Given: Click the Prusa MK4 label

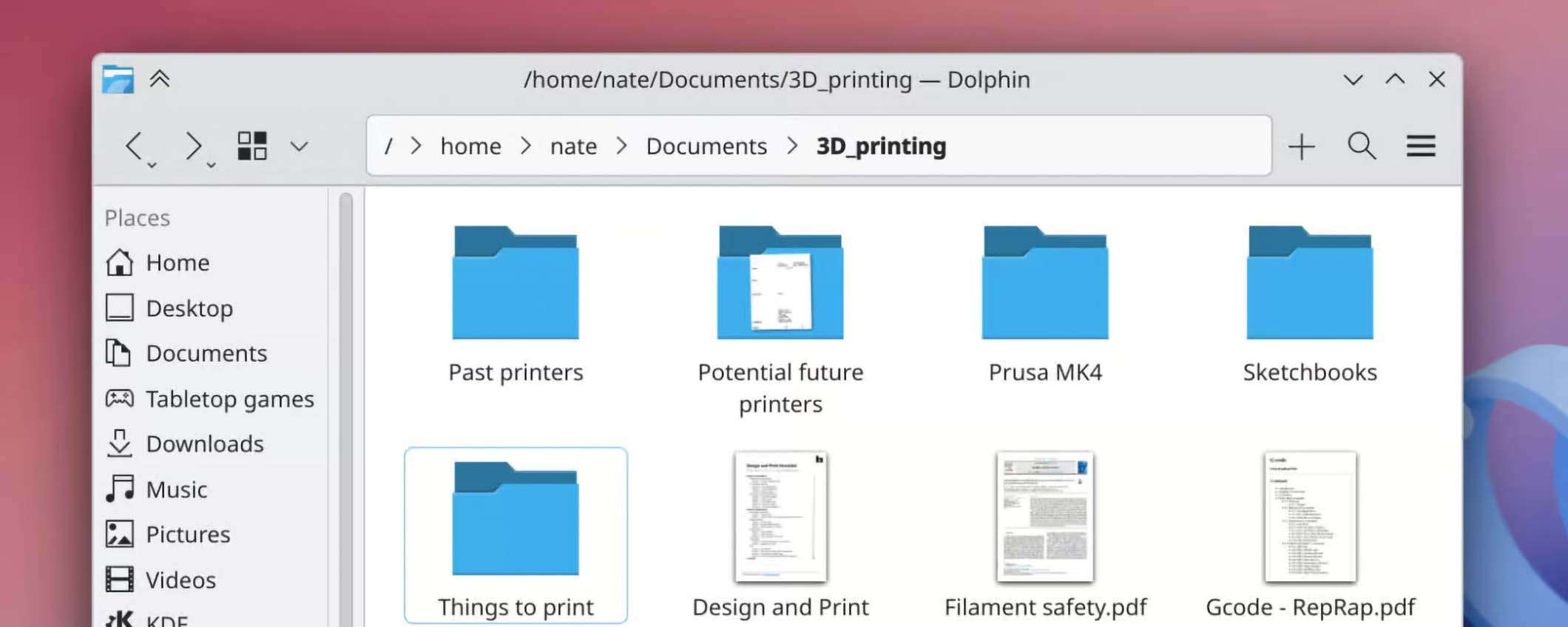Looking at the screenshot, I should (x=1045, y=372).
